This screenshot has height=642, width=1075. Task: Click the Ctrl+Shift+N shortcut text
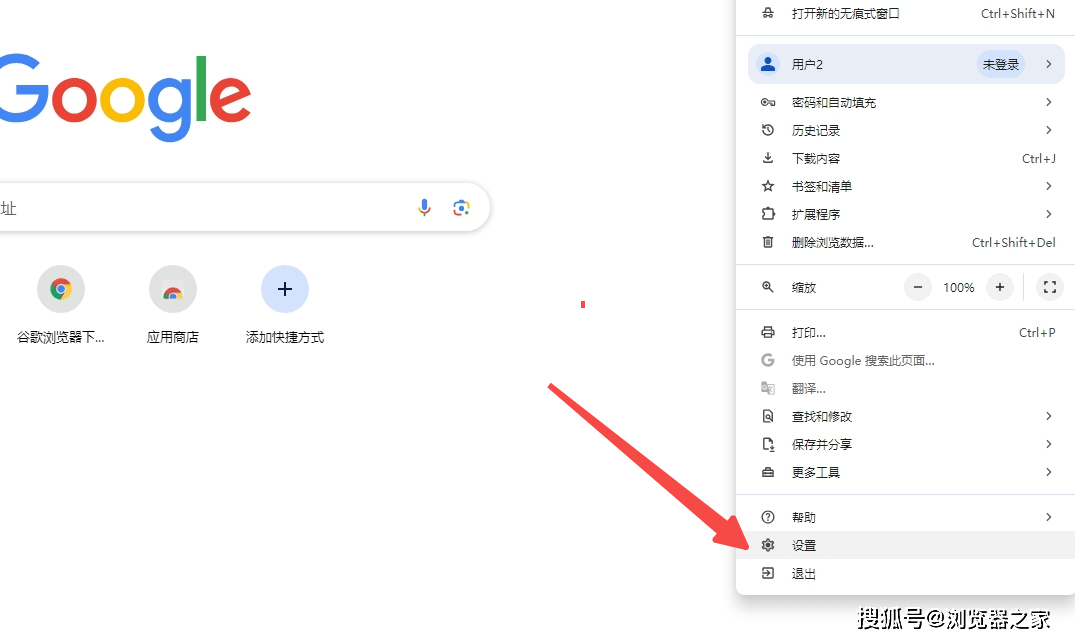coord(1018,13)
